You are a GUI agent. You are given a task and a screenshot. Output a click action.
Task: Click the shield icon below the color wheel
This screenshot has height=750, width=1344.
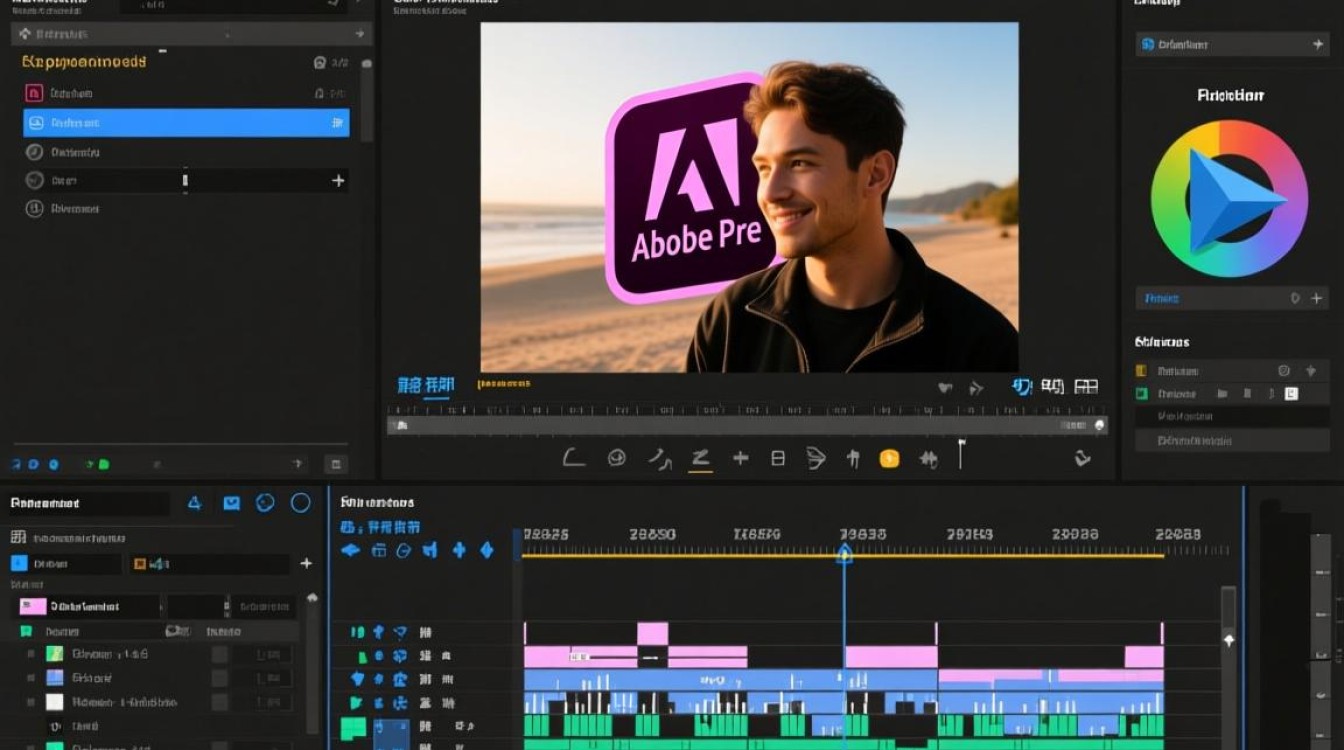pos(1295,298)
